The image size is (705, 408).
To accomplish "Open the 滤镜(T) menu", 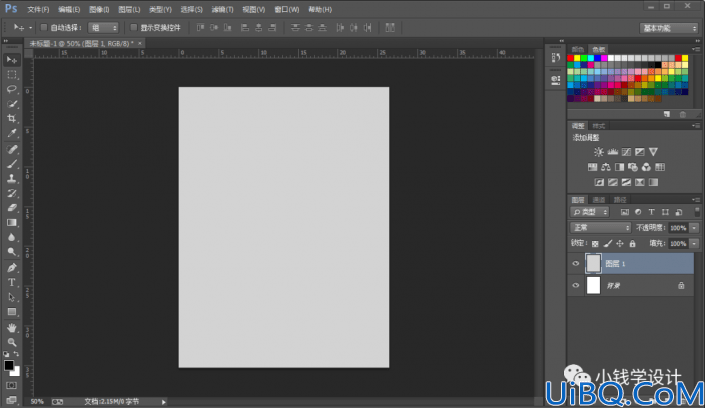I will pos(222,9).
